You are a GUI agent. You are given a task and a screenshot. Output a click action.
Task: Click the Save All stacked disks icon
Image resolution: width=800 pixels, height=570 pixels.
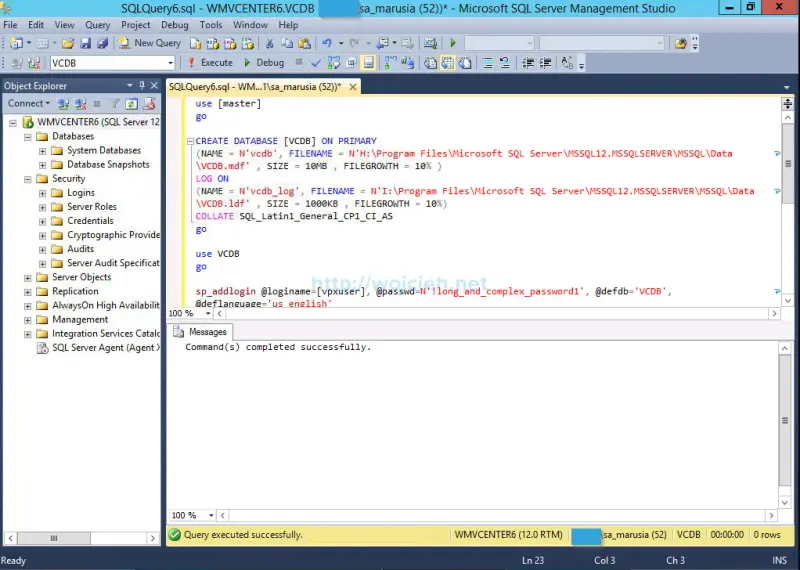click(102, 43)
